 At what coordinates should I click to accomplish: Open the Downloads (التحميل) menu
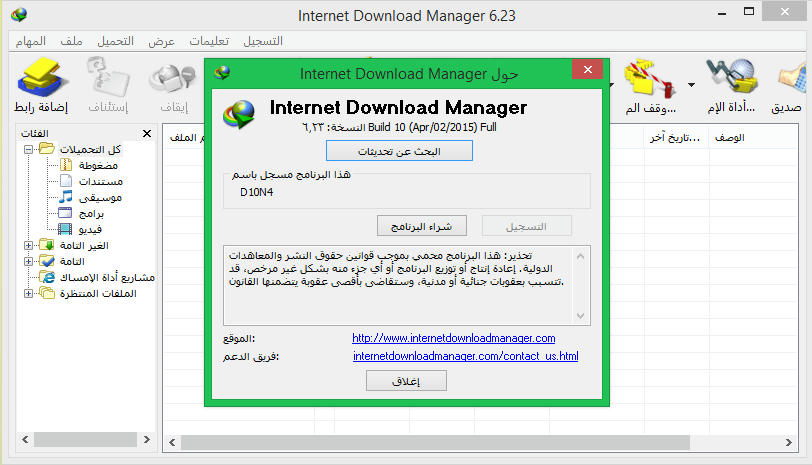tap(115, 41)
